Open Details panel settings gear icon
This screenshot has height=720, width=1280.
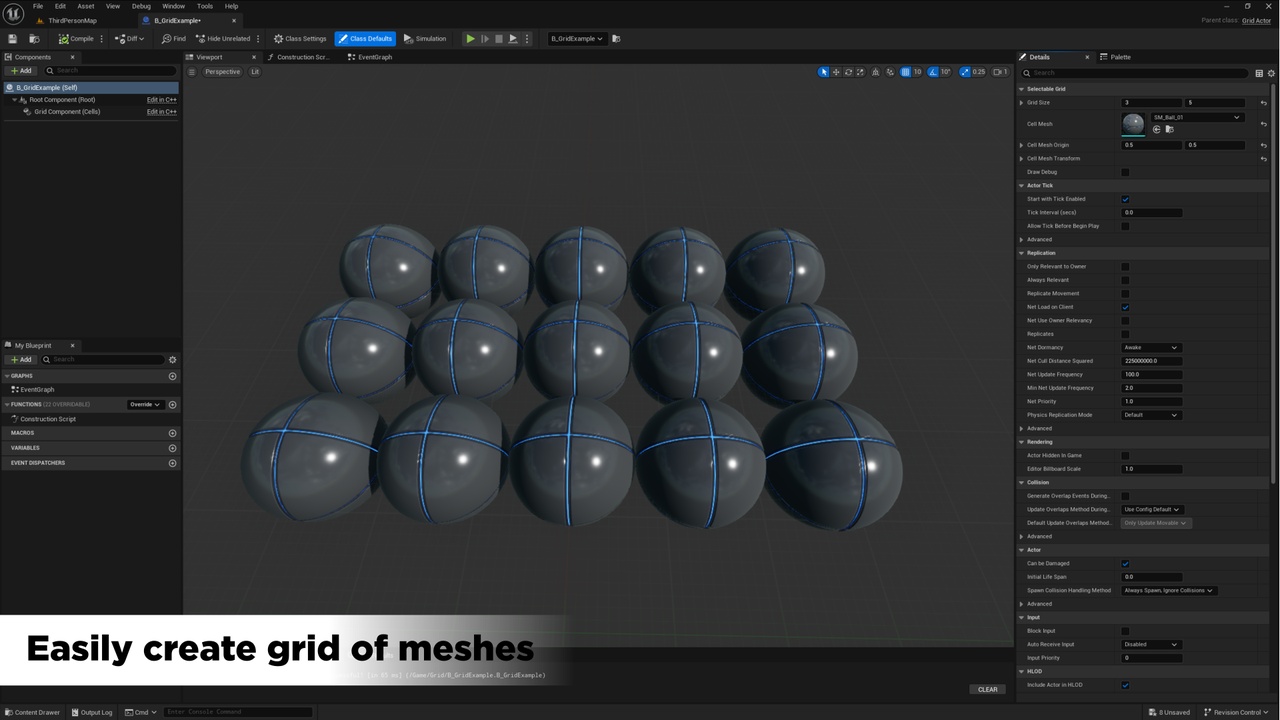pyautogui.click(x=1270, y=73)
